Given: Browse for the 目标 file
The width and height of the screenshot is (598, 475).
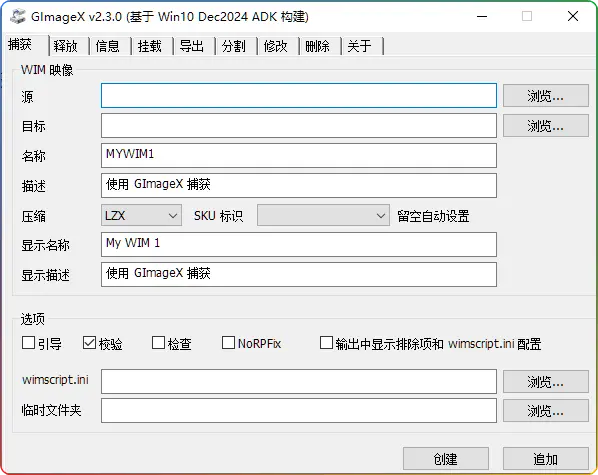Looking at the screenshot, I should pos(546,126).
